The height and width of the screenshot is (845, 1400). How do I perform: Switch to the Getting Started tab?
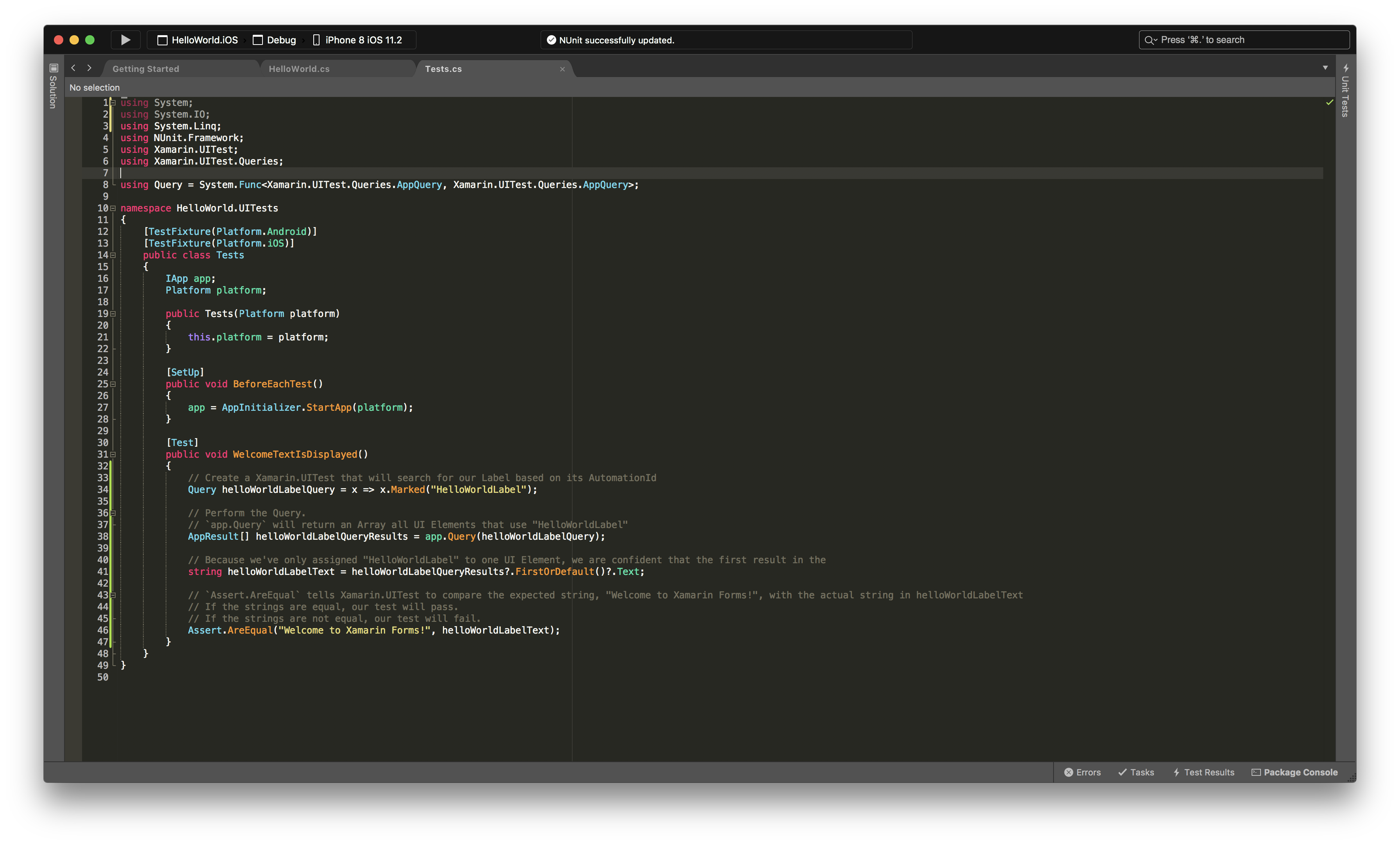[x=145, y=69]
